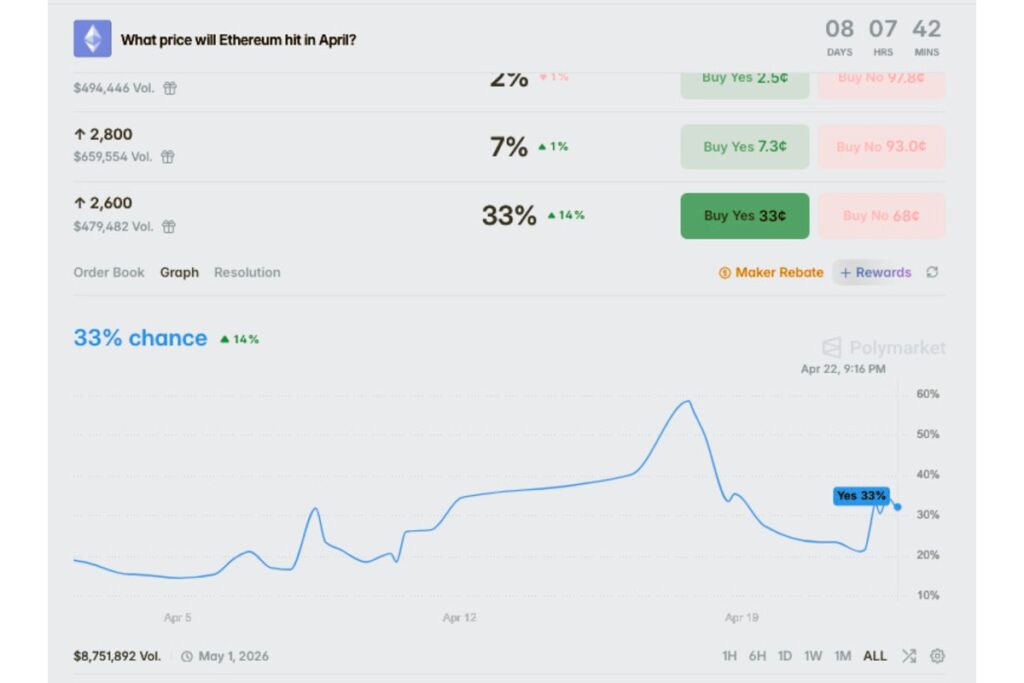
Task: Click the shuffle arrows icon below chart
Action: [908, 656]
